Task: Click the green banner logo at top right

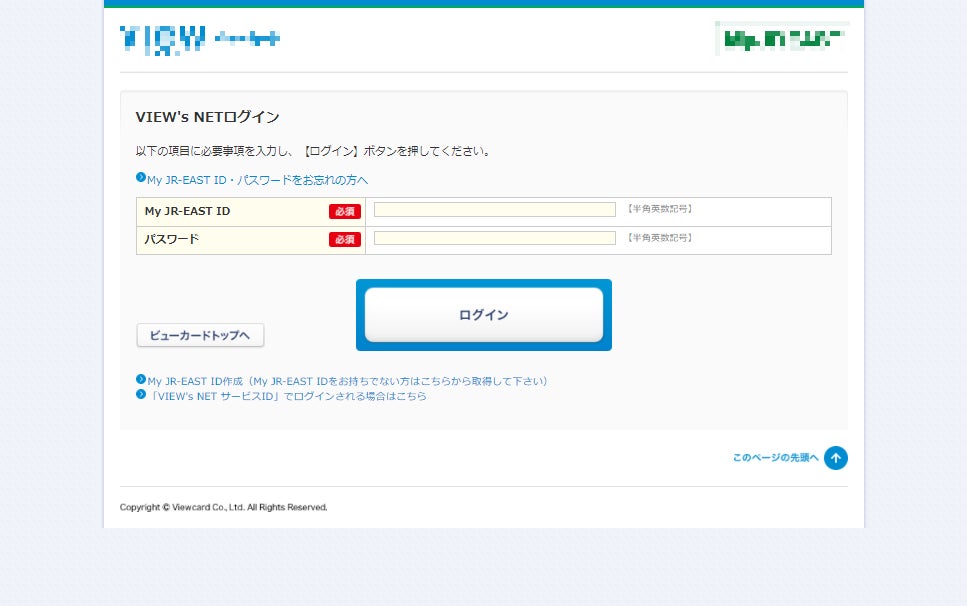Action: [782, 39]
